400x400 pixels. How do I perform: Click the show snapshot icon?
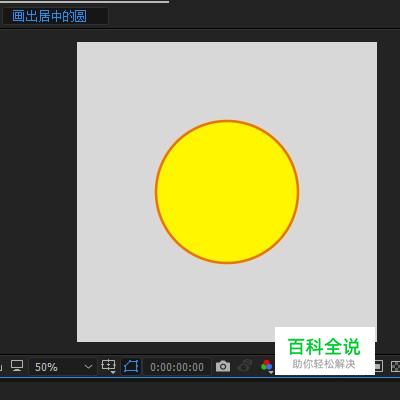coord(245,366)
